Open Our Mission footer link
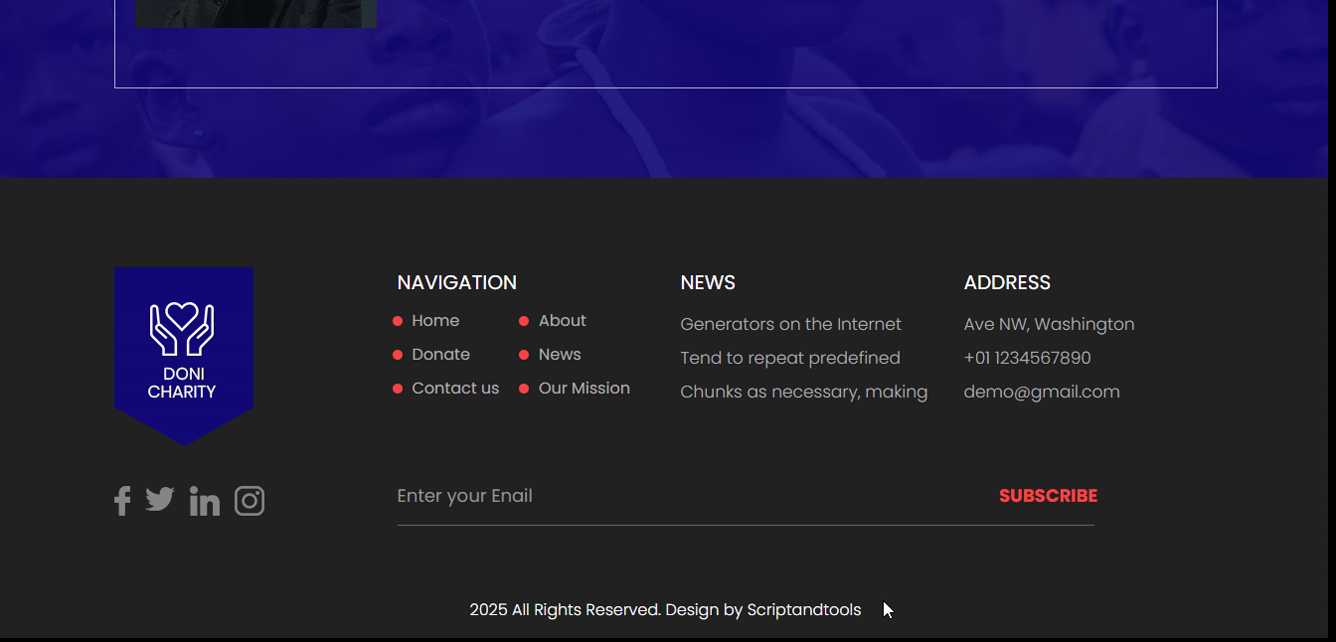Screen dimensions: 1336x642 584,388
